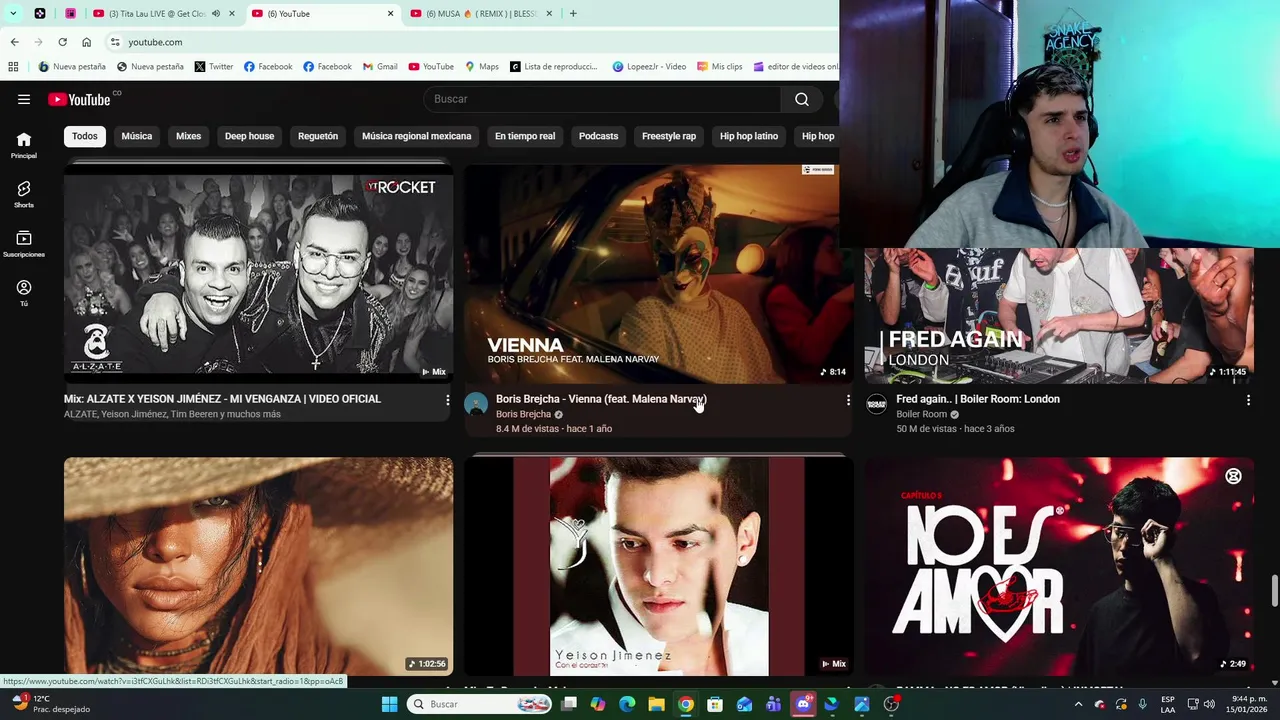
Task: Open options menu for Fred again Boiler Room video
Action: [x=1248, y=400]
